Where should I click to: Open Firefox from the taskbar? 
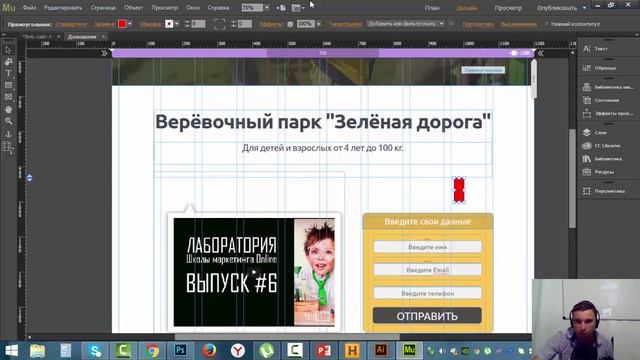click(x=209, y=350)
